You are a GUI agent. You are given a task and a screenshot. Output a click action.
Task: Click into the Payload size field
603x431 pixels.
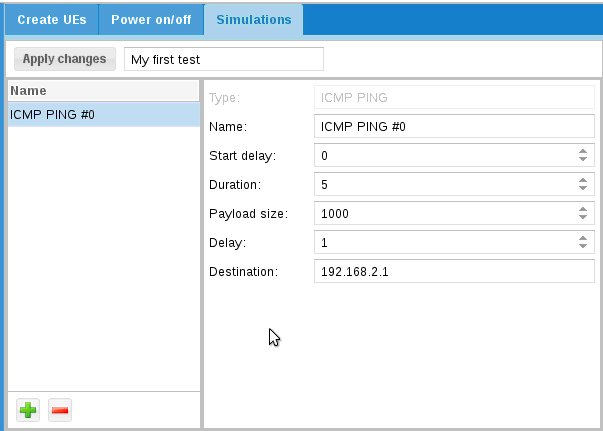tap(440, 214)
